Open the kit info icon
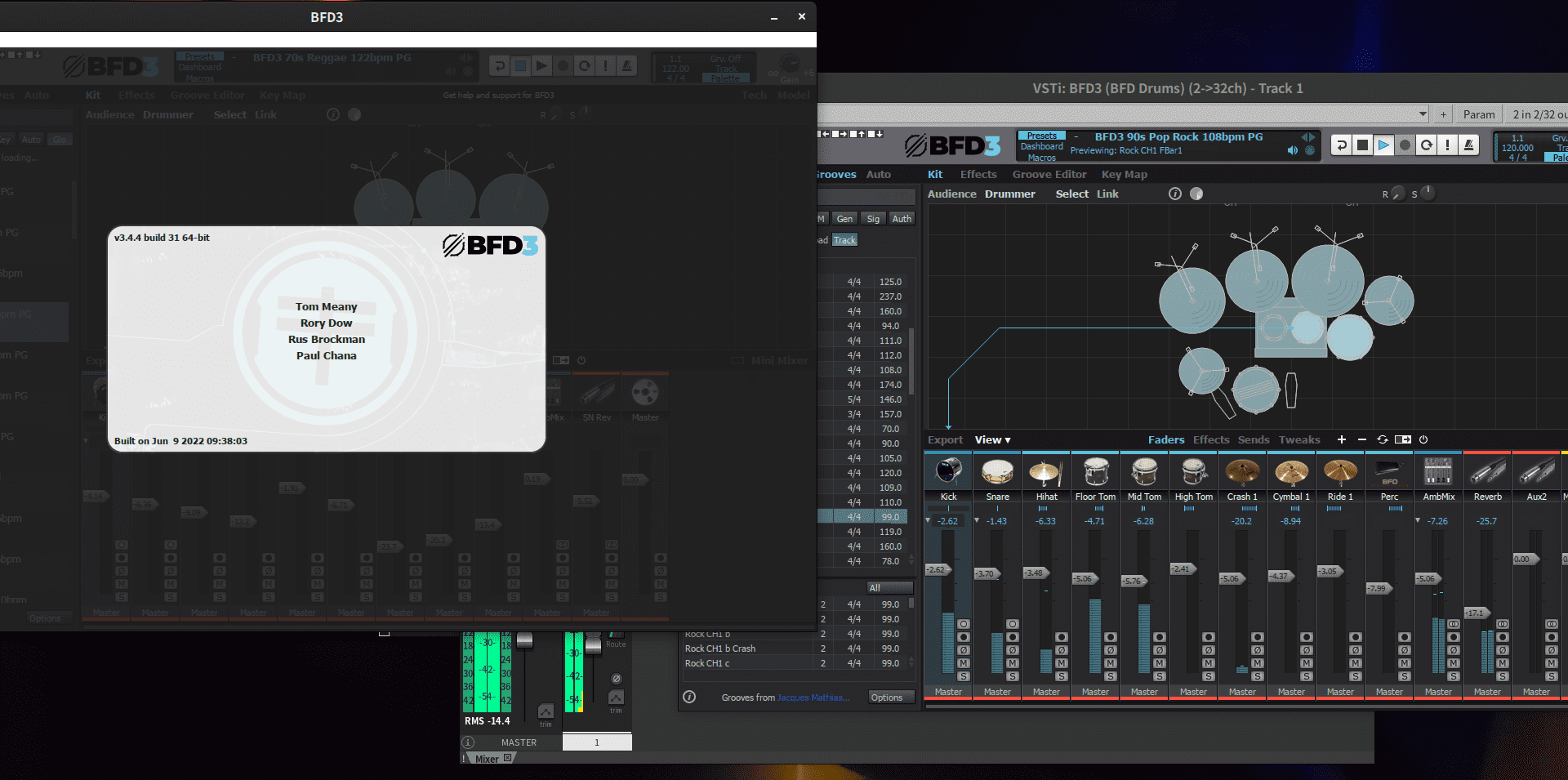Screen dimensions: 1568x780 tap(1174, 194)
